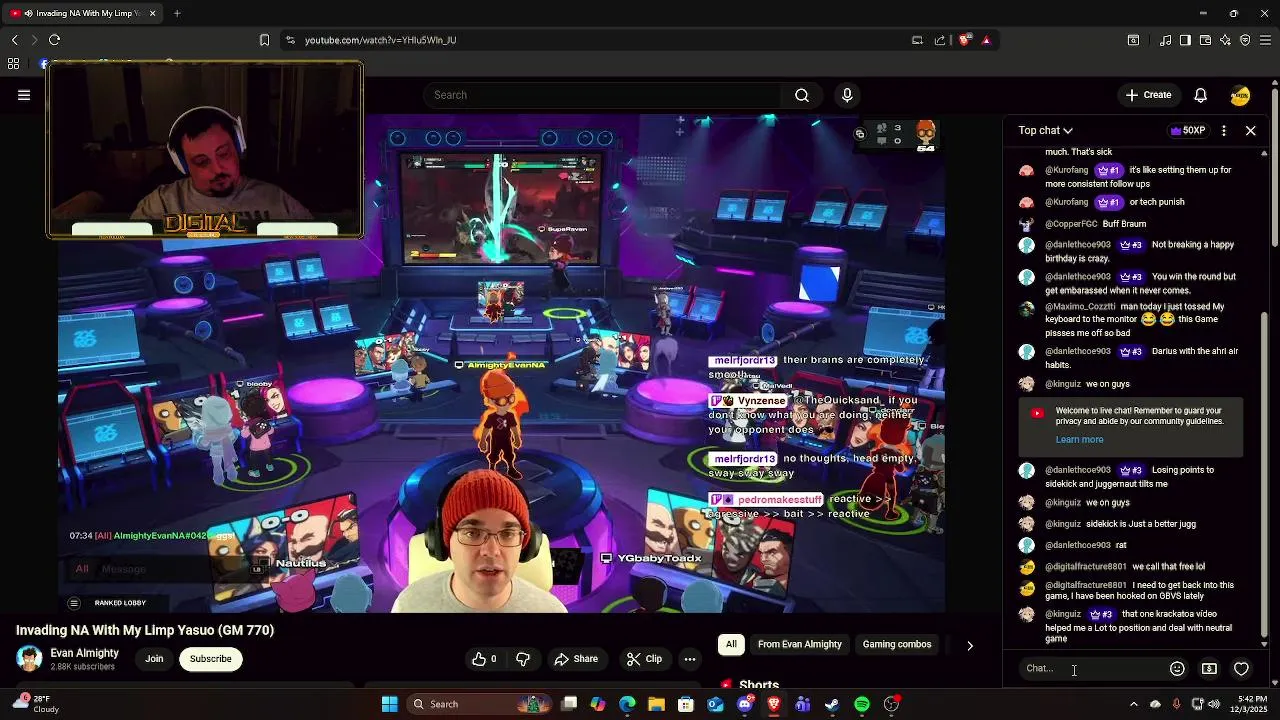
Task: Go back with the browser back arrow
Action: coord(14,40)
